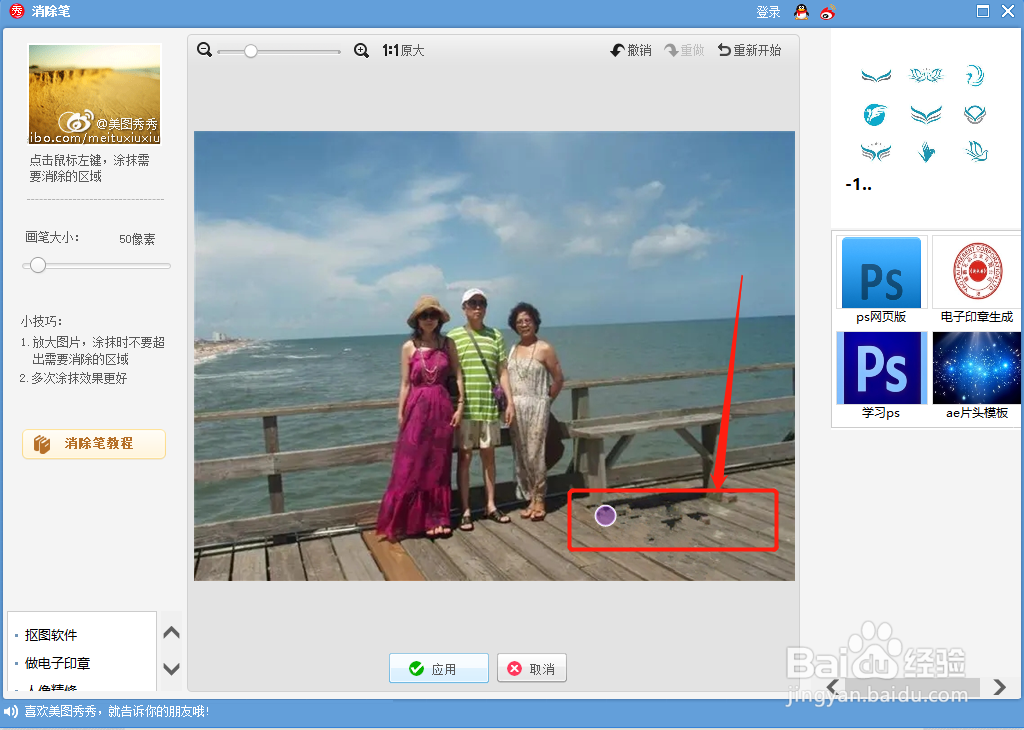Click the 应用 apply button
This screenshot has height=730, width=1024.
click(x=439, y=668)
